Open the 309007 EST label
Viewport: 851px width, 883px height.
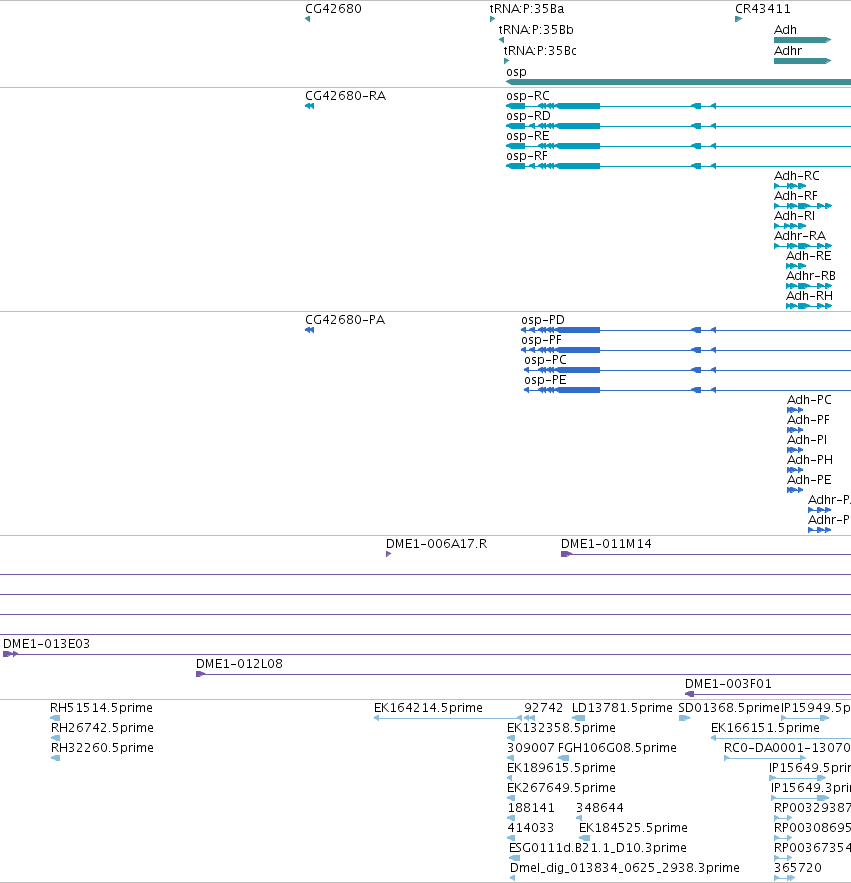click(x=531, y=748)
